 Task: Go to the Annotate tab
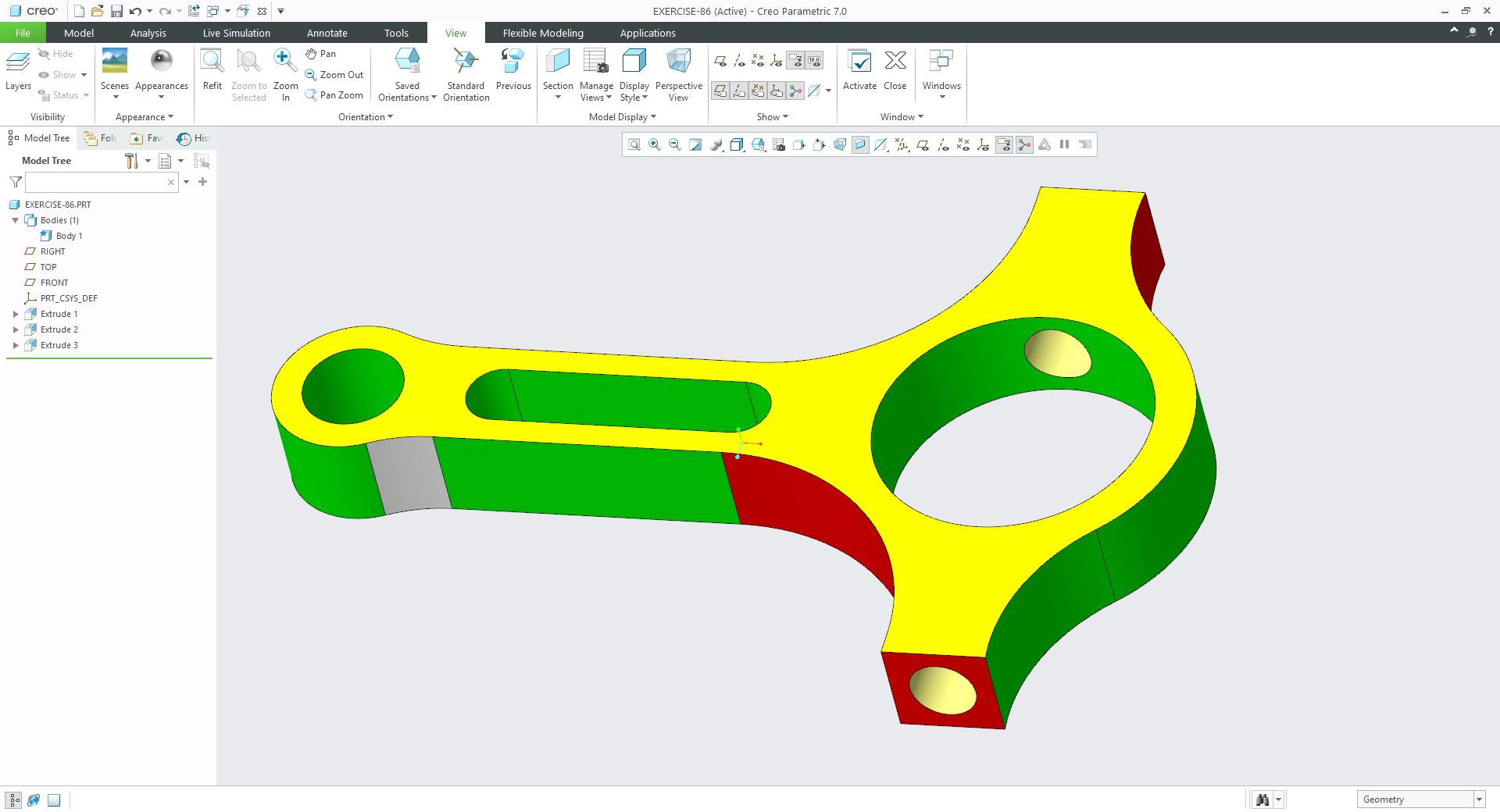point(327,33)
